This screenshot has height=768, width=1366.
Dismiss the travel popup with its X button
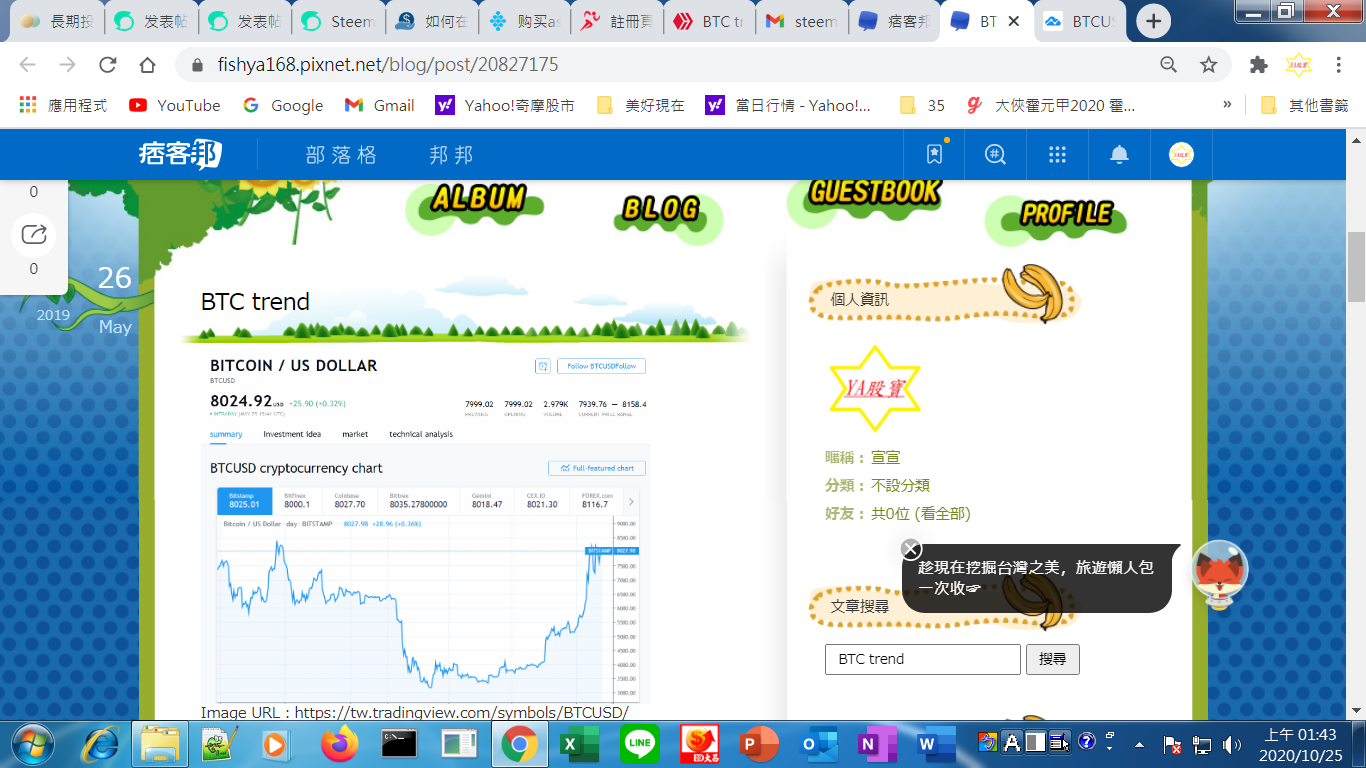[910, 549]
